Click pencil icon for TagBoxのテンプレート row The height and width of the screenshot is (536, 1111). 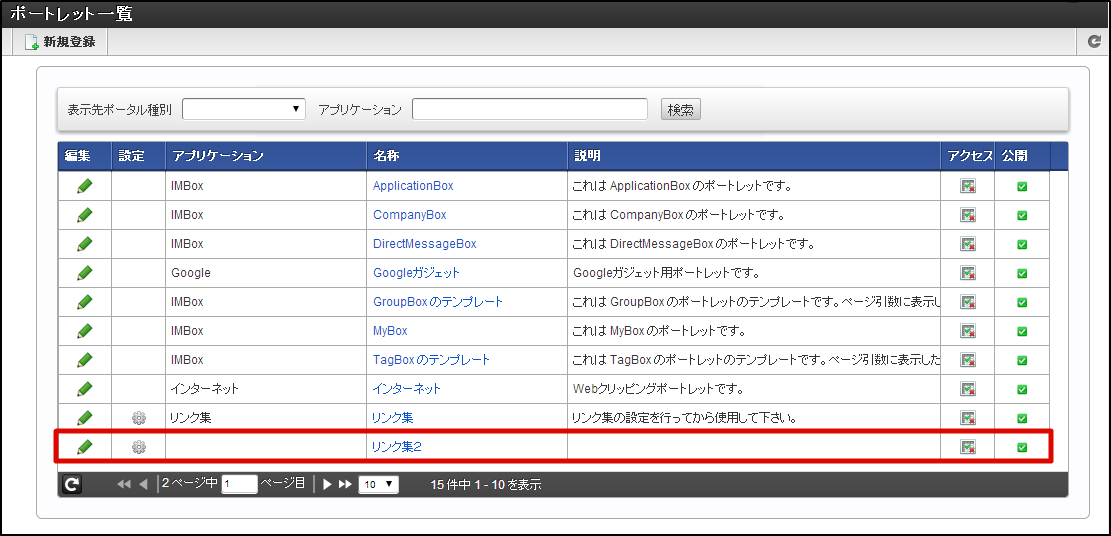coord(84,360)
